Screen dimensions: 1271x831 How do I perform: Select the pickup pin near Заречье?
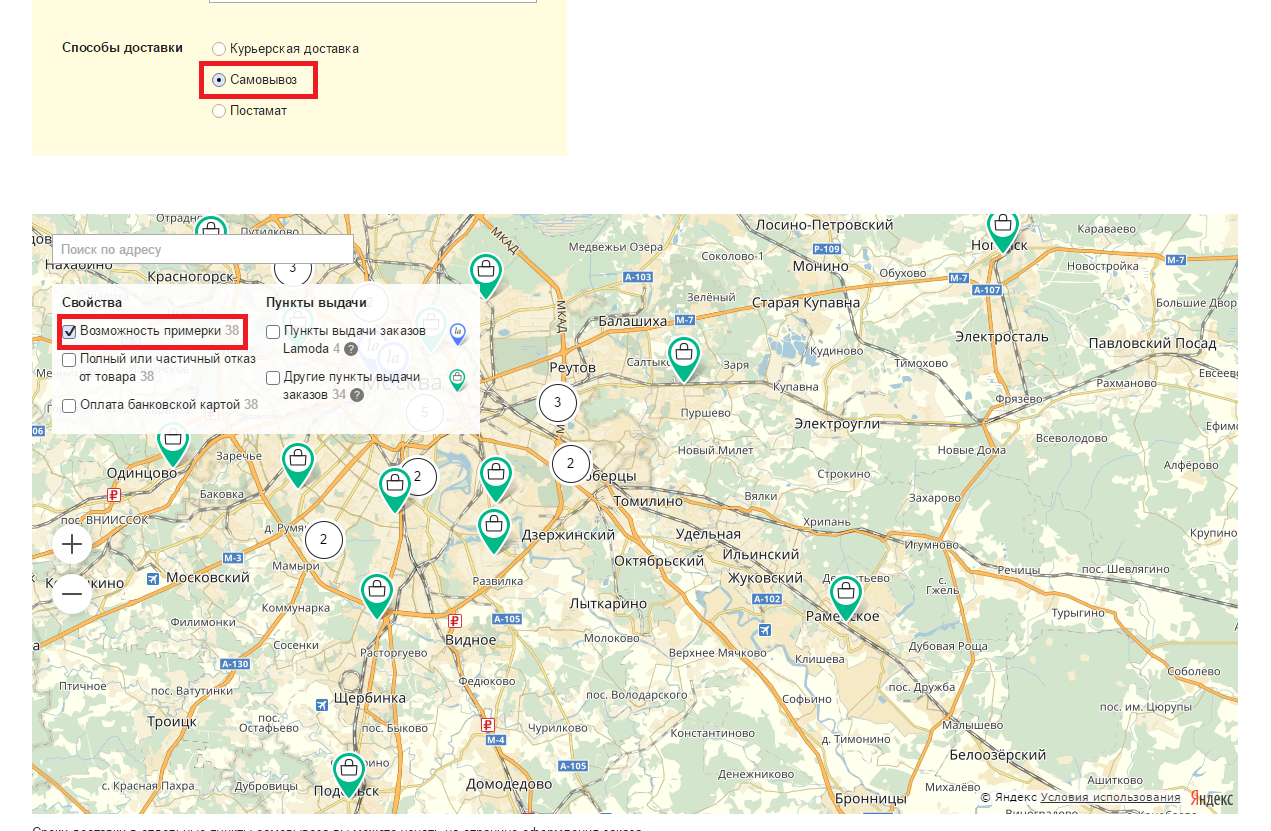(298, 464)
